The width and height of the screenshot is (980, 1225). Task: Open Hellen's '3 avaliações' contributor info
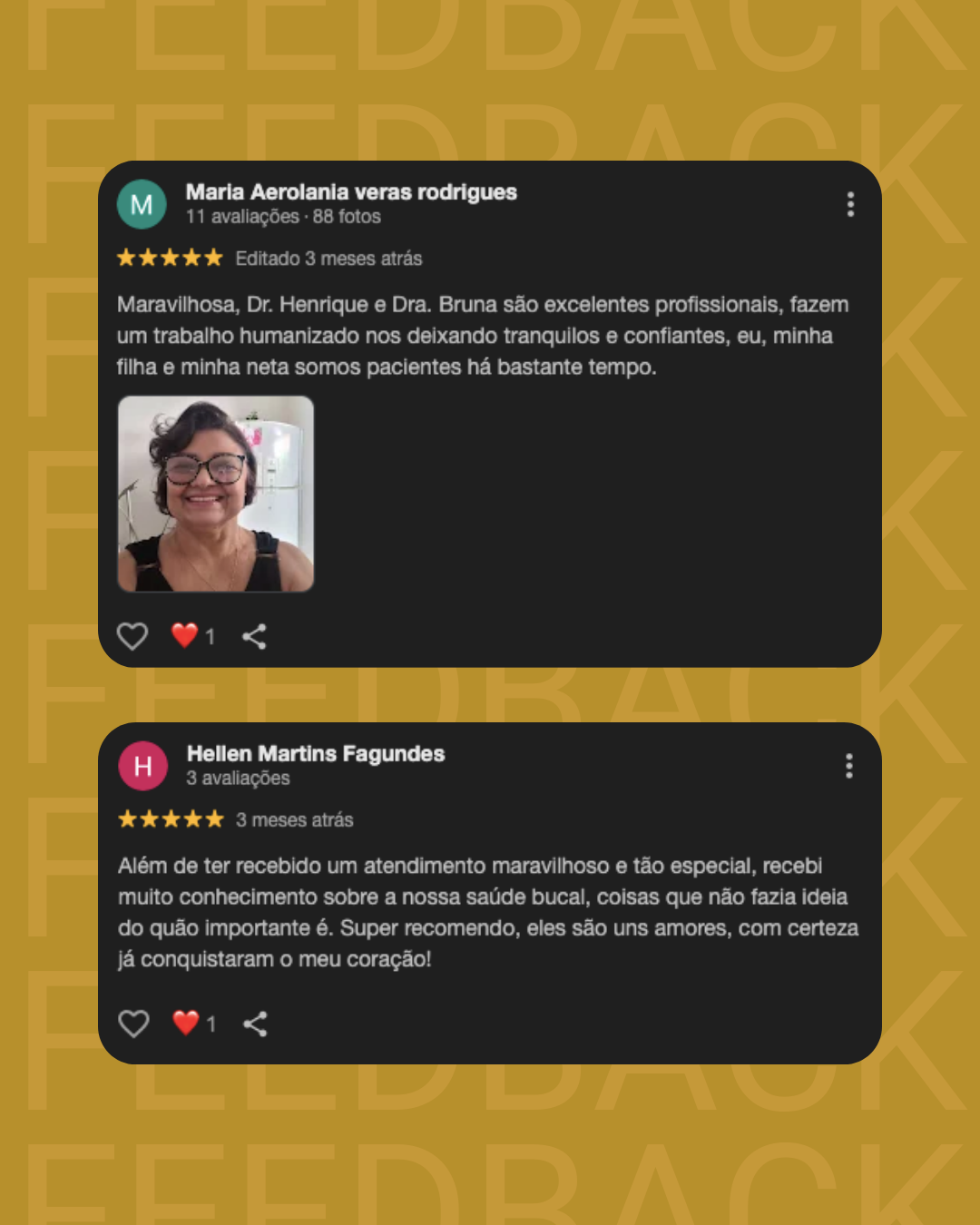(239, 779)
